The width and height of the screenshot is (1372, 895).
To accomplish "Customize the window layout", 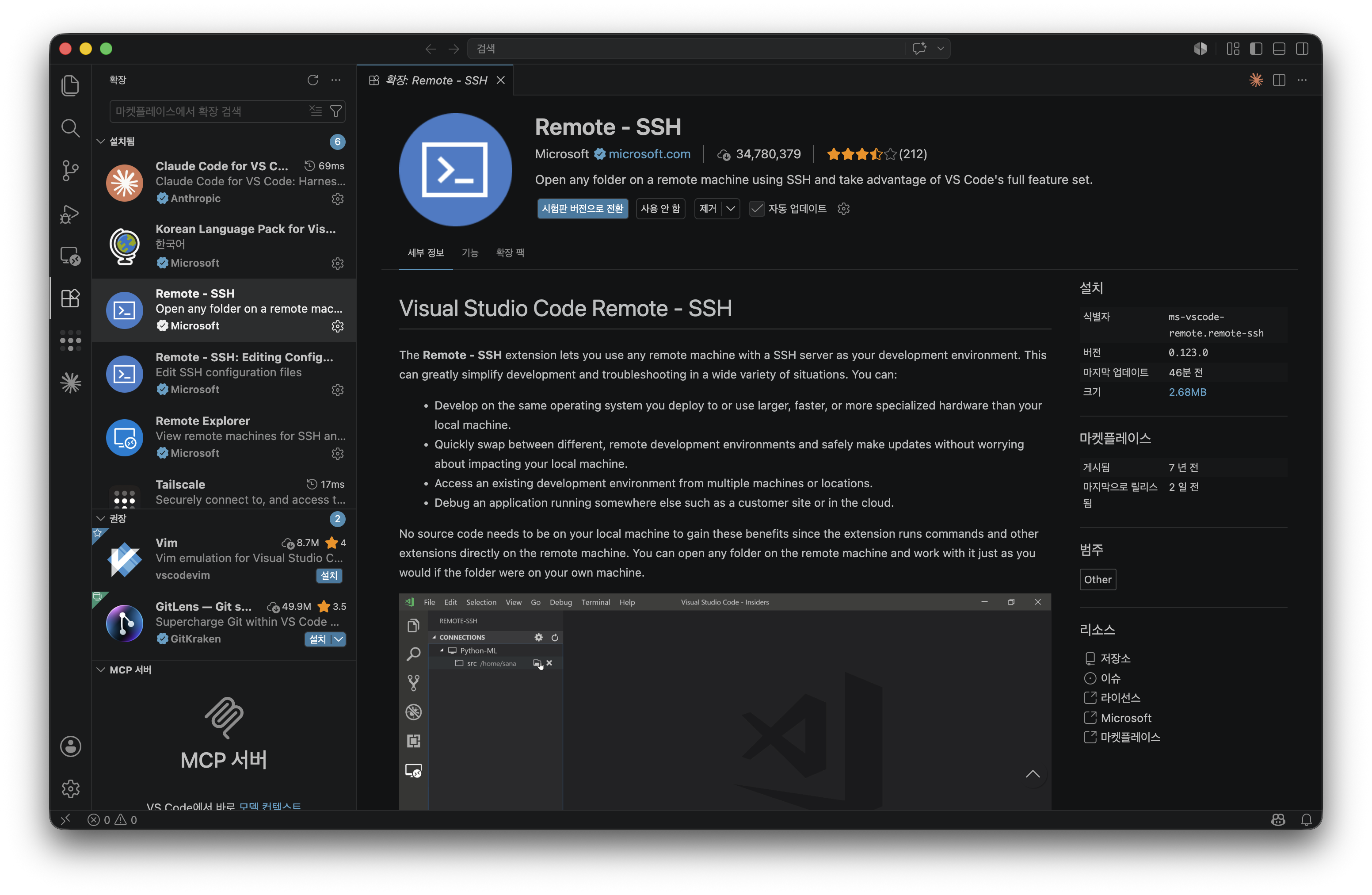I will click(x=1233, y=49).
